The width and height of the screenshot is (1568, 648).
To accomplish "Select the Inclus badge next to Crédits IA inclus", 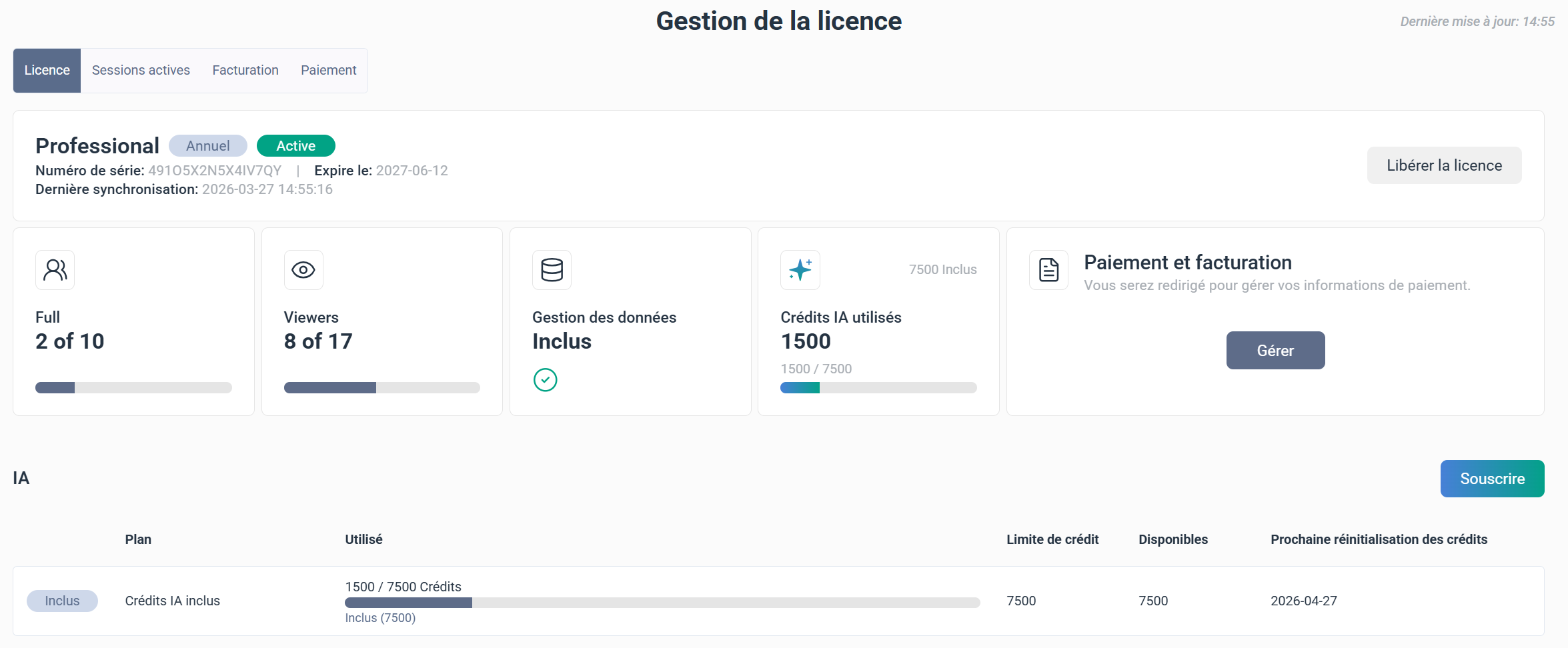I will click(62, 600).
